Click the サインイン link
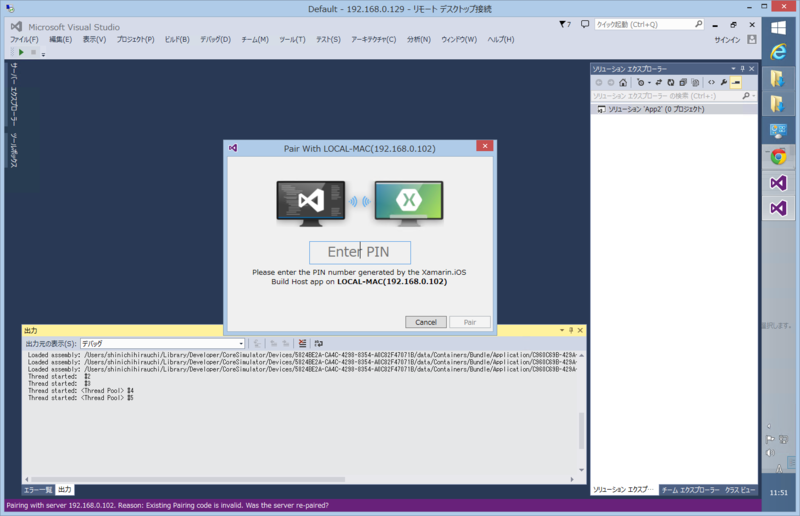Screen dimensions: 800x516 coord(727,40)
